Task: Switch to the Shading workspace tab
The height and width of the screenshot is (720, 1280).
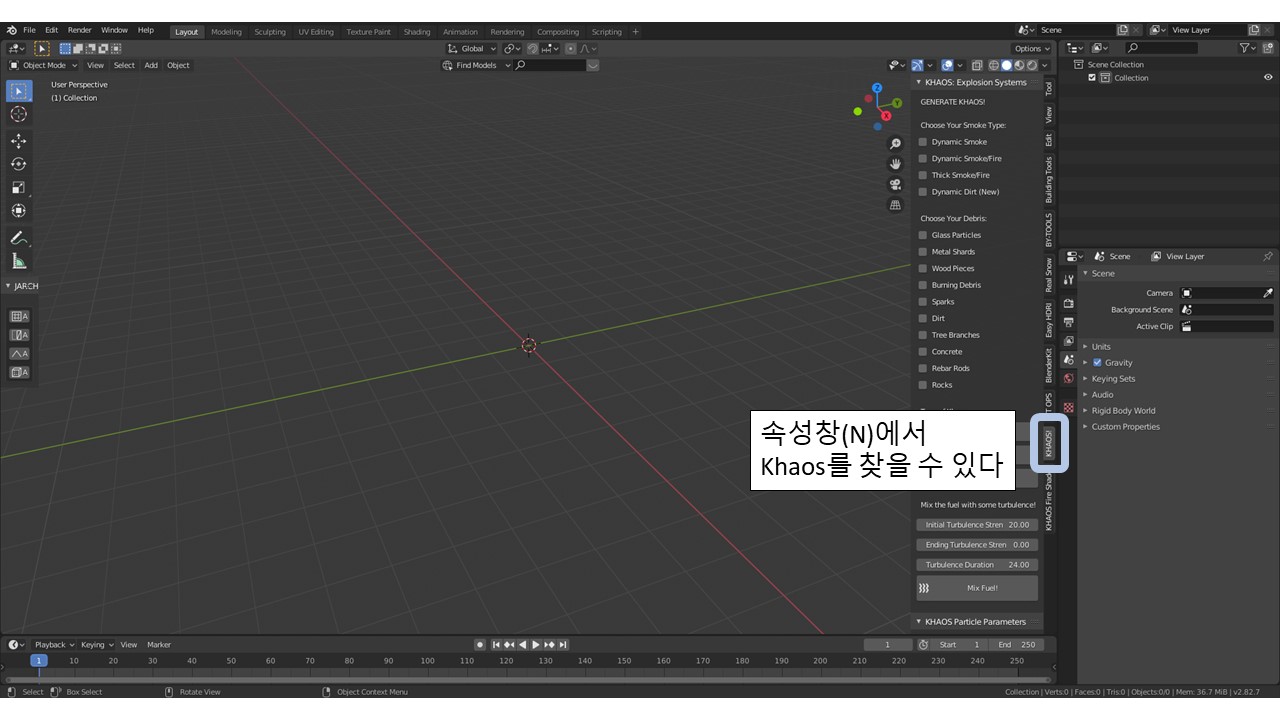Action: pos(417,31)
